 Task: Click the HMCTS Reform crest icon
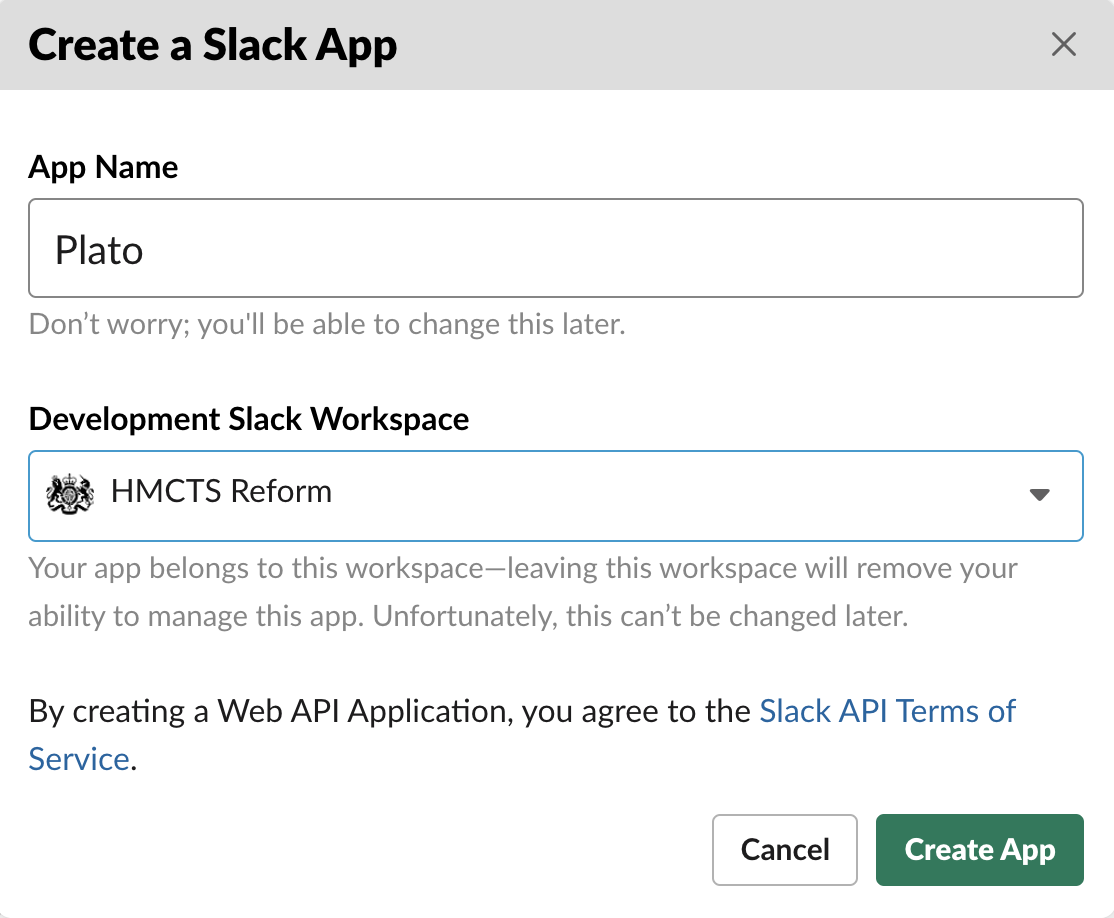tap(70, 492)
